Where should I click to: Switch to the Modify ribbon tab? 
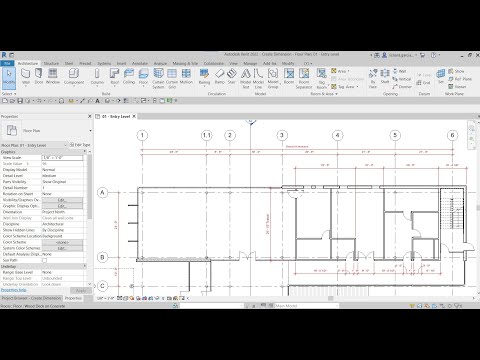288,63
